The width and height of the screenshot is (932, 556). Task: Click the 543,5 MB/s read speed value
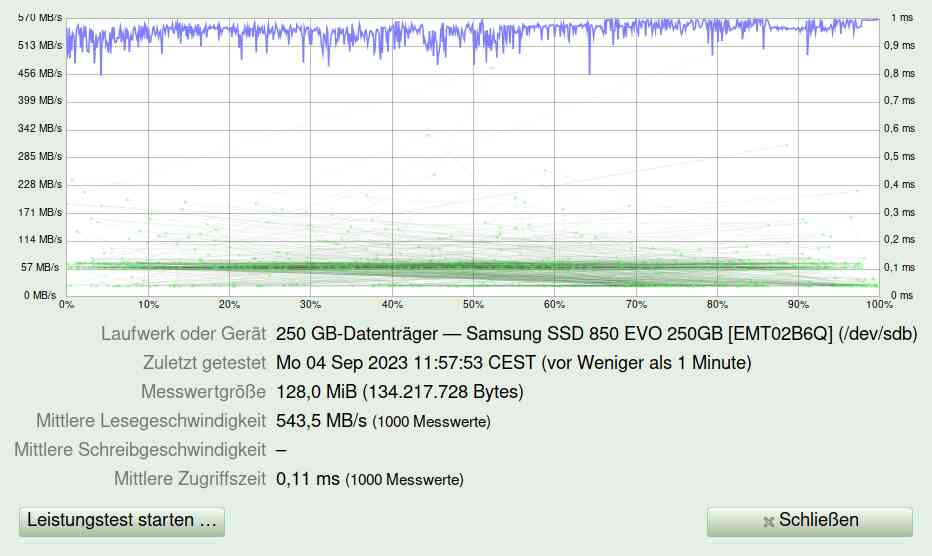pyautogui.click(x=322, y=421)
